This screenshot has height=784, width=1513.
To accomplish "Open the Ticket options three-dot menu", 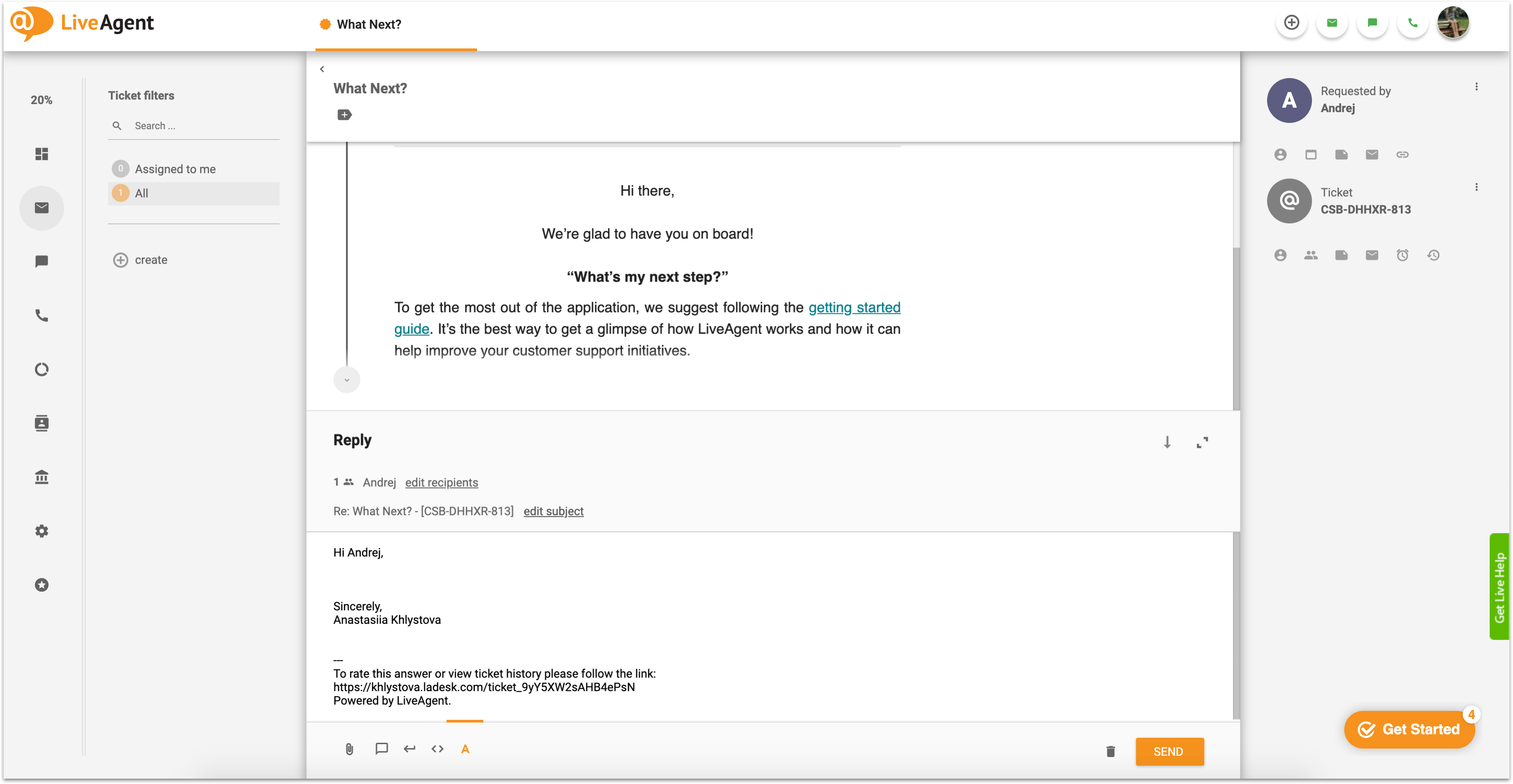I will tap(1476, 187).
